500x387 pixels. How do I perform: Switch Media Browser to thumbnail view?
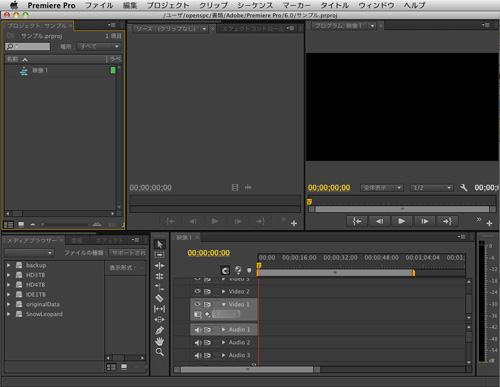click(124, 367)
